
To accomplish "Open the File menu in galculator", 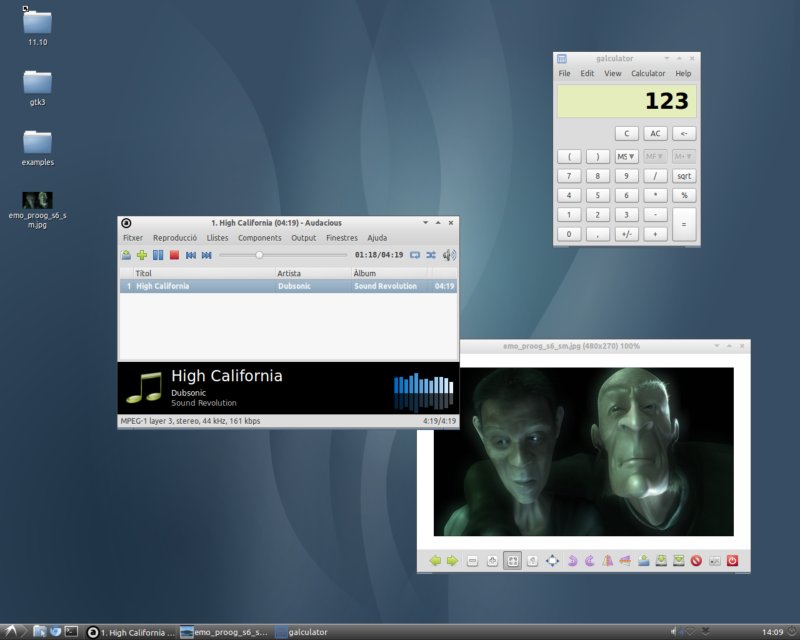I will 564,73.
